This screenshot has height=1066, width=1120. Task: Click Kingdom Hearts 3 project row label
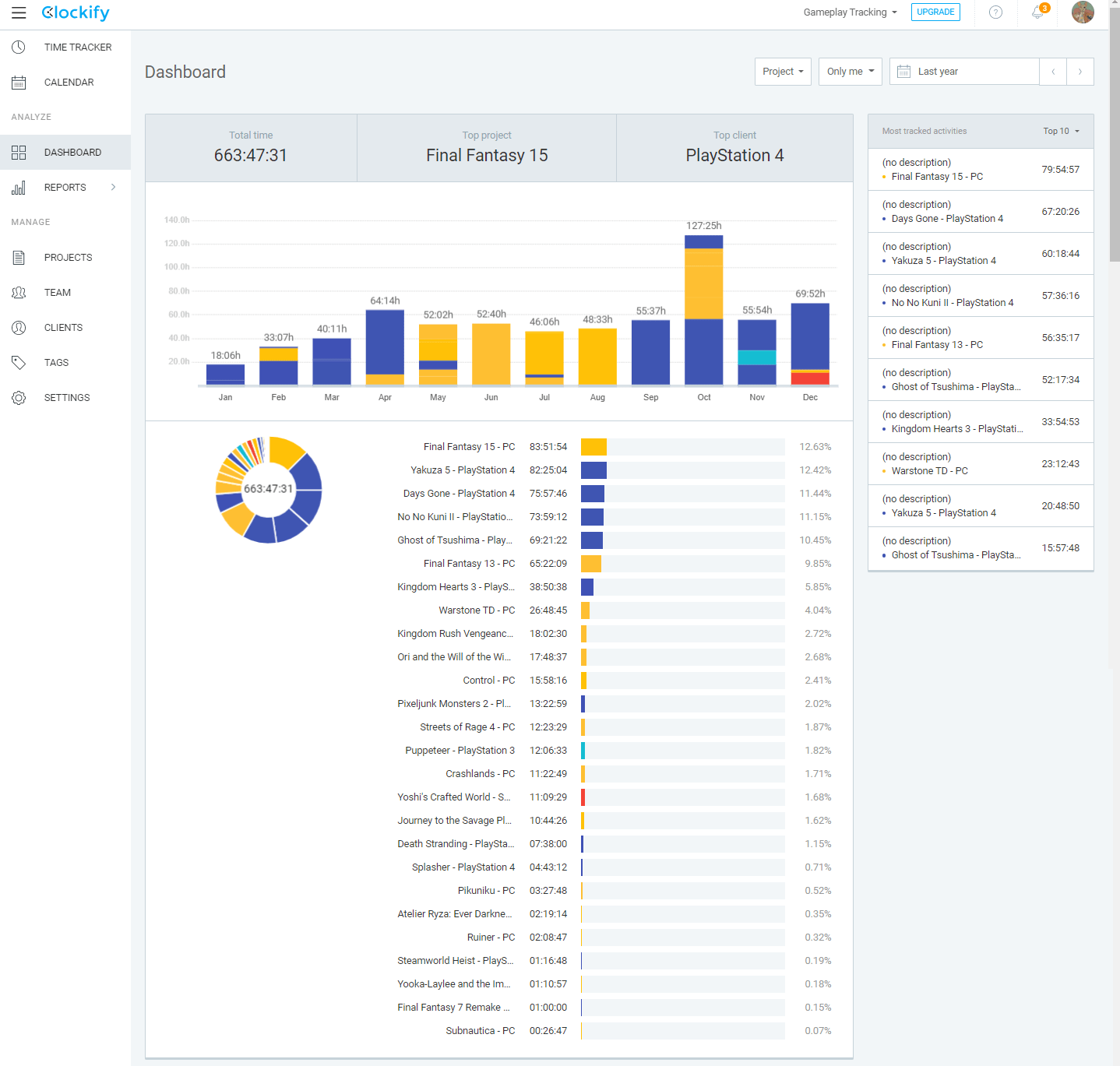pyautogui.click(x=456, y=587)
